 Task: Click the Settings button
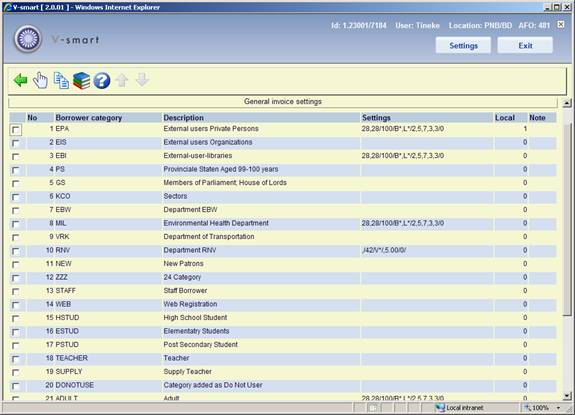[463, 45]
